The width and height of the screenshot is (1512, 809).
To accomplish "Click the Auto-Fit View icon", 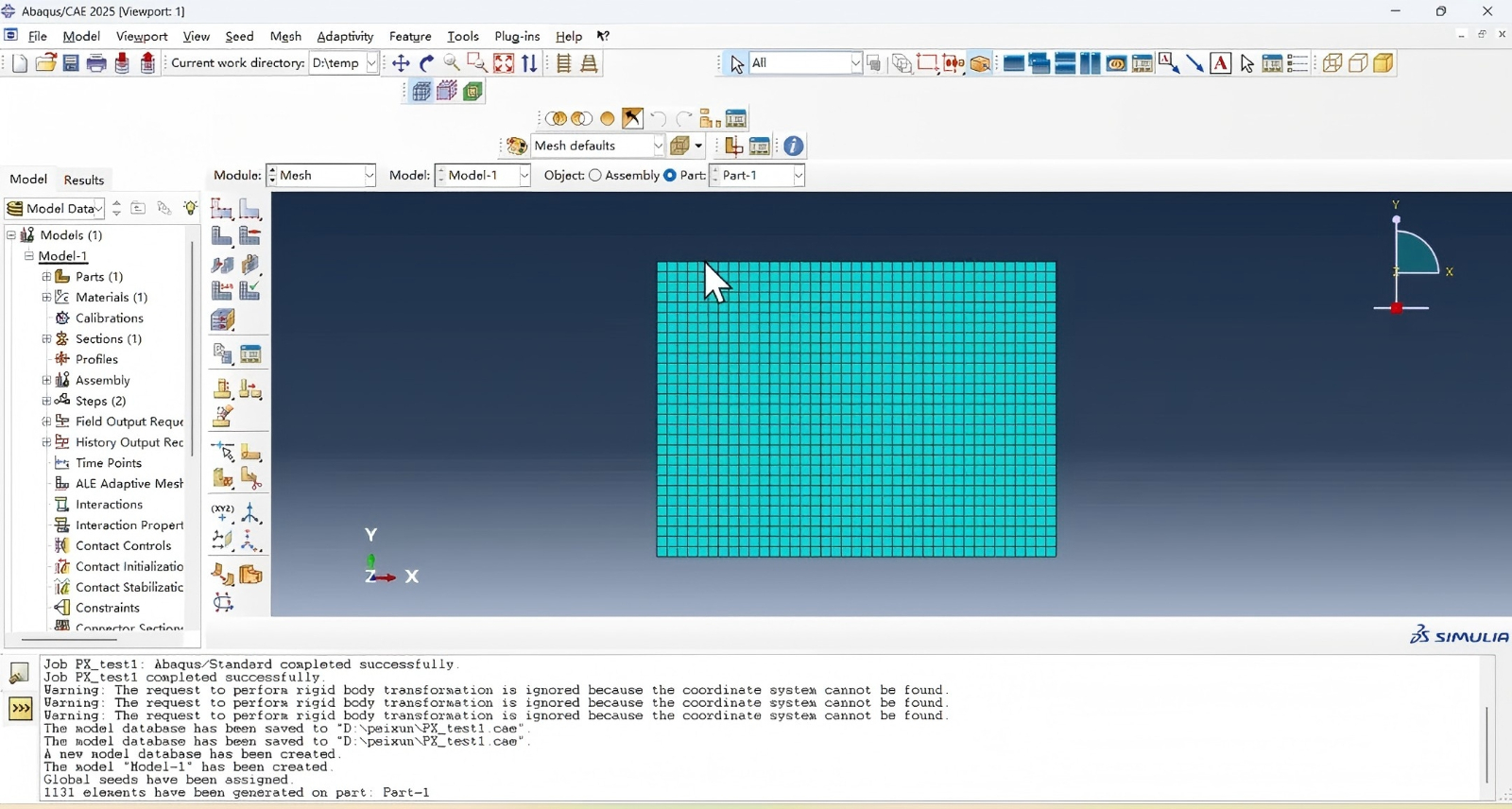I will pyautogui.click(x=504, y=63).
